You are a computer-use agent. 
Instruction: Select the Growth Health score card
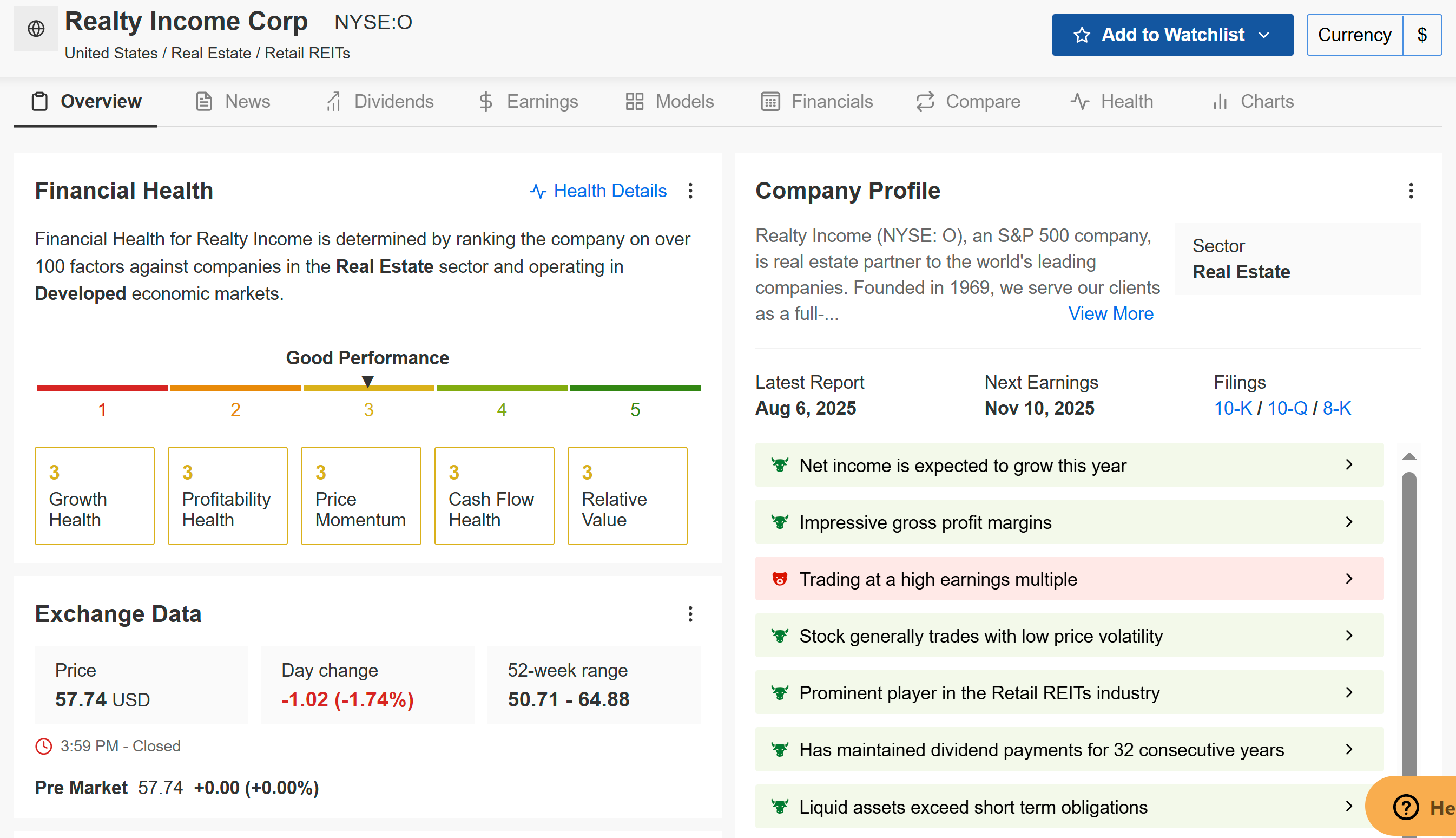[x=94, y=495]
